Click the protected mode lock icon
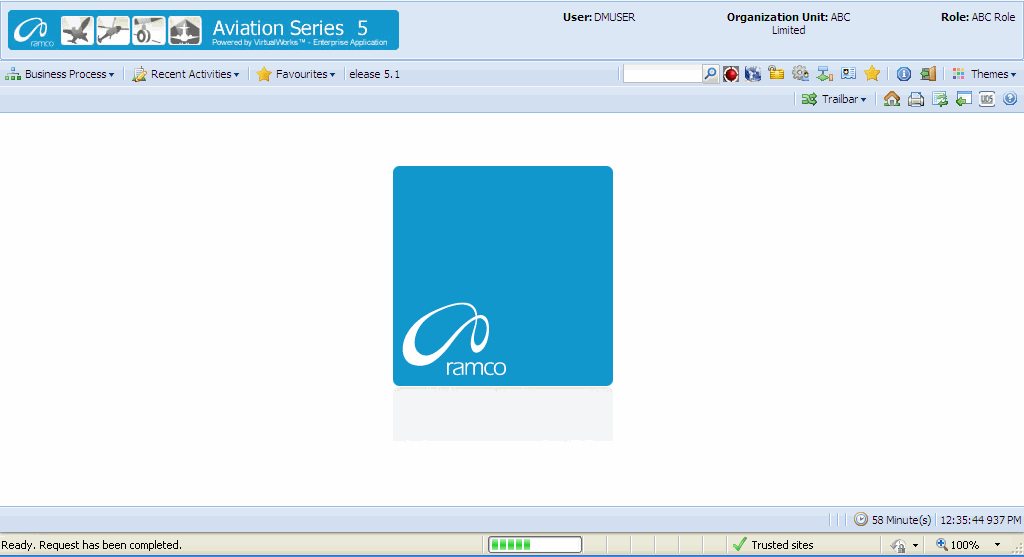This screenshot has width=1024, height=557. 899,545
